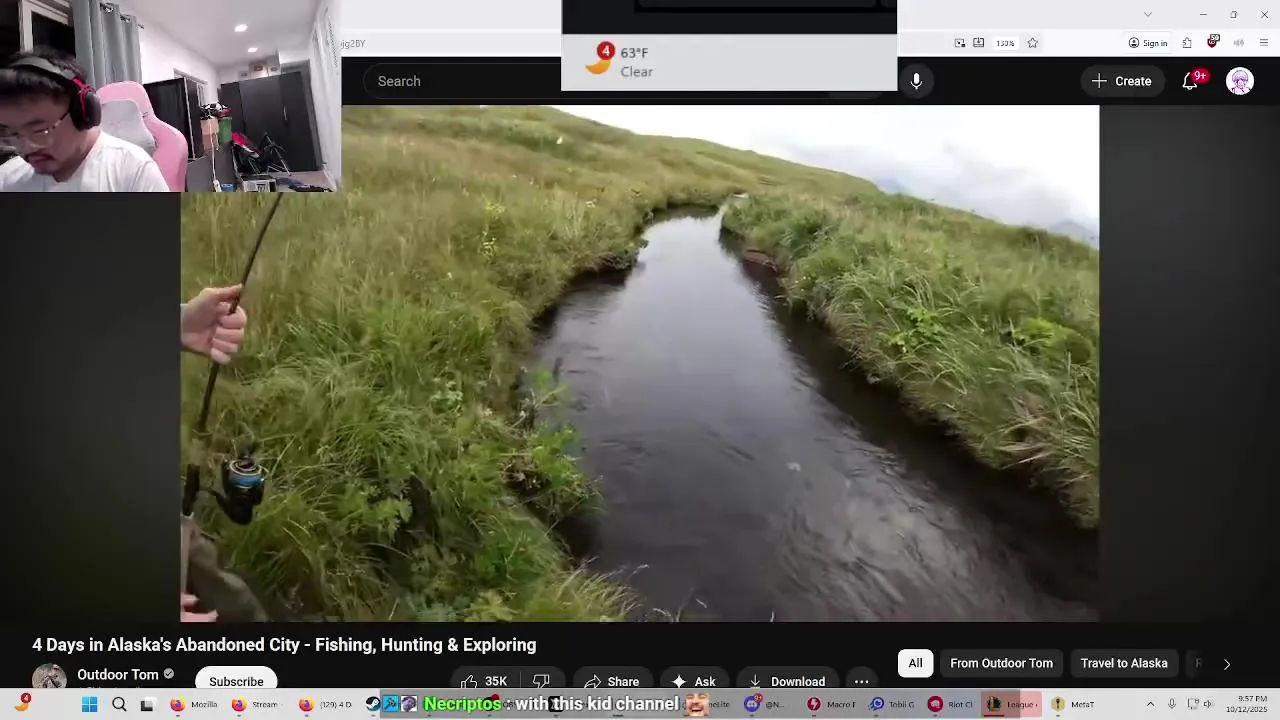Open the Windows Start menu
Image resolution: width=1280 pixels, height=720 pixels.
(x=89, y=704)
